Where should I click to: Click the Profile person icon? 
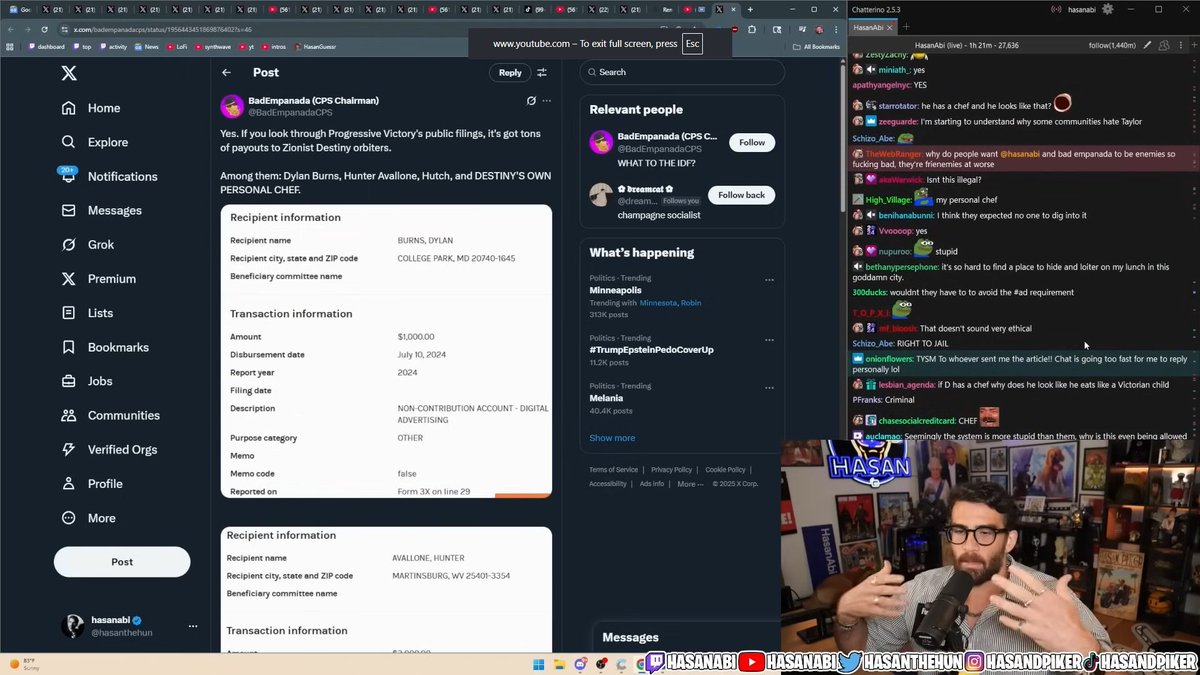(x=69, y=483)
